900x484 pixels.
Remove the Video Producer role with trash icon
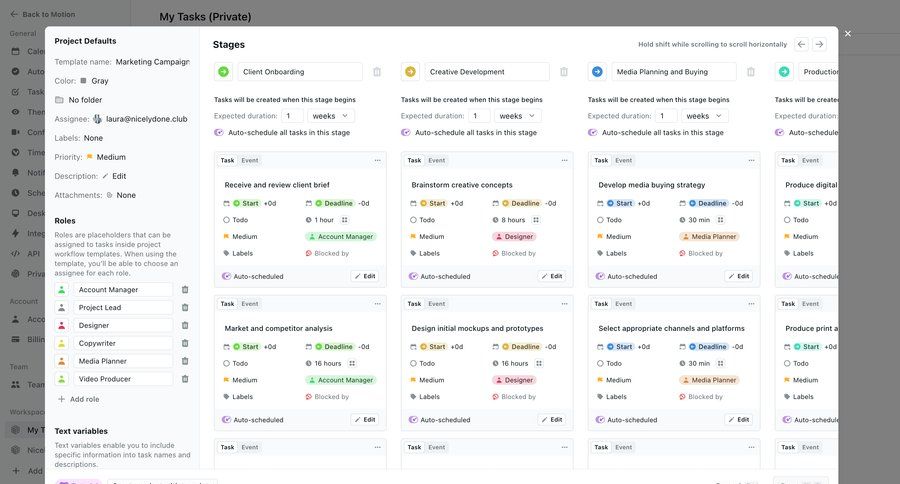click(x=185, y=379)
